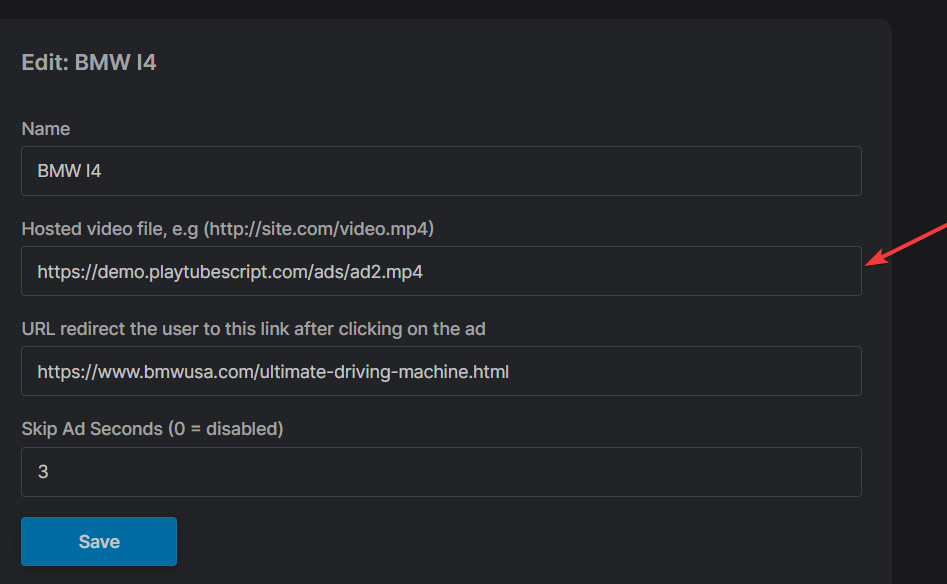The width and height of the screenshot is (947, 584).
Task: Click the red arrow annotation
Action: click(905, 244)
